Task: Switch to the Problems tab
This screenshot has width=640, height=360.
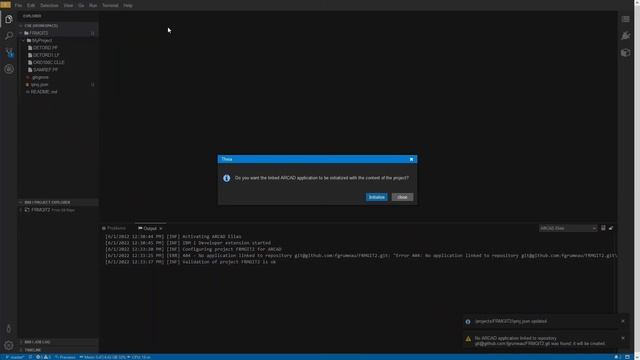Action: [114, 228]
